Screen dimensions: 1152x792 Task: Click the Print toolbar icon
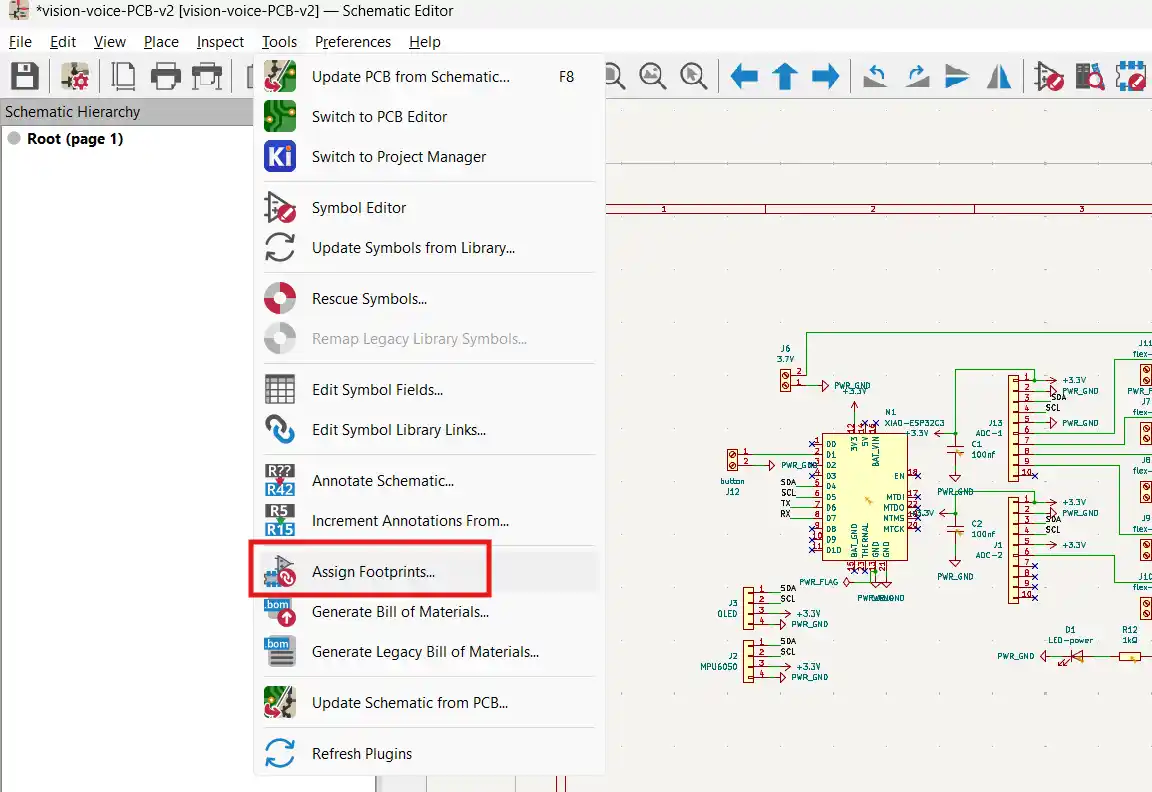coord(165,76)
